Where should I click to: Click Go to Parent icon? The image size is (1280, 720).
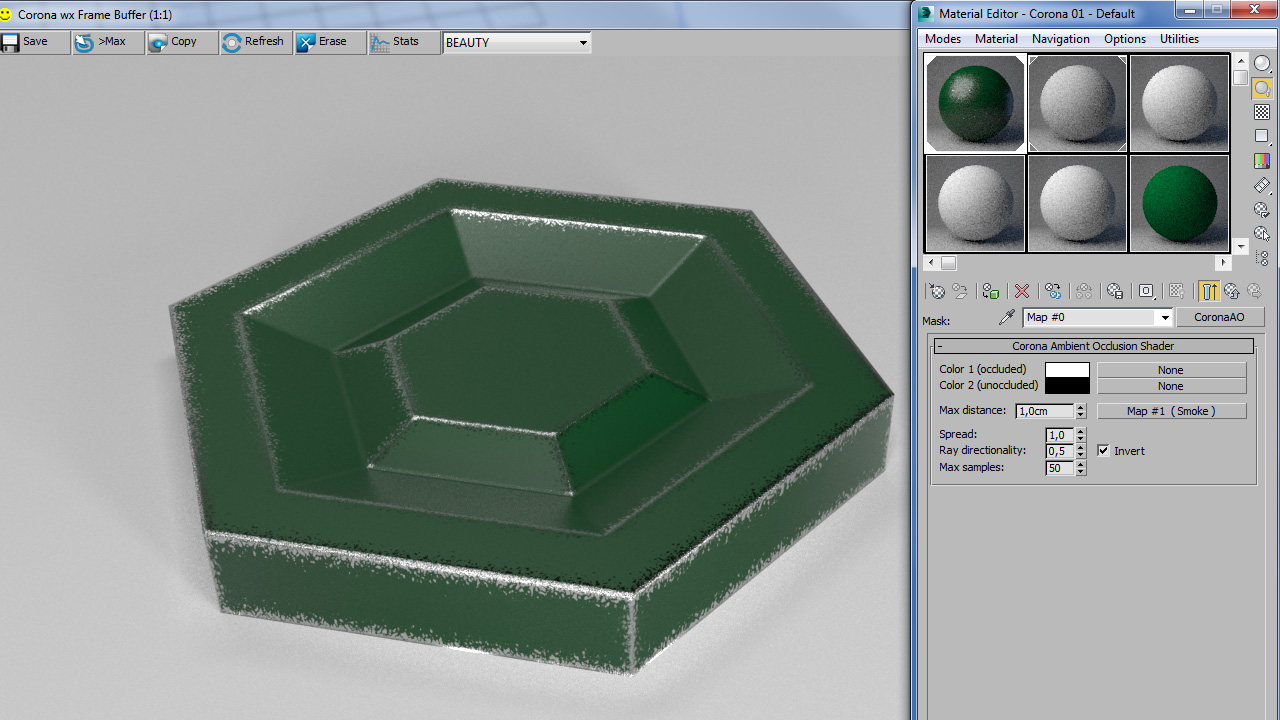[1232, 291]
